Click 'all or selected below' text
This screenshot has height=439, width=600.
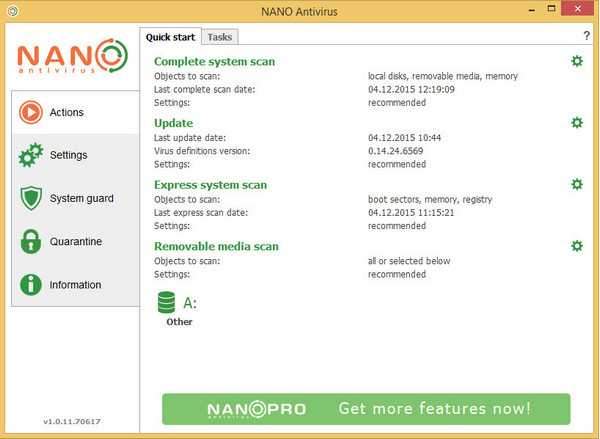click(x=409, y=261)
